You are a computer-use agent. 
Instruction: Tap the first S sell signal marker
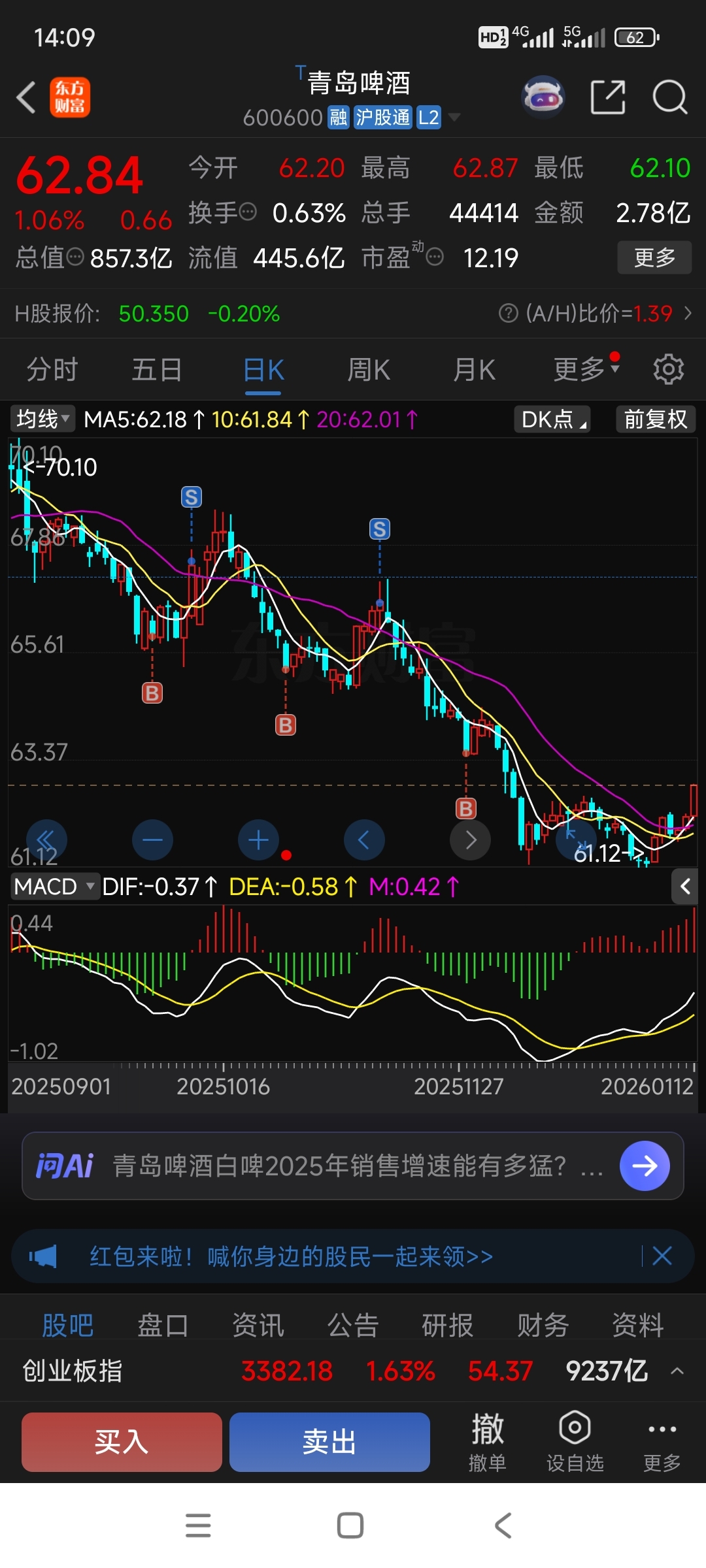pos(192,497)
